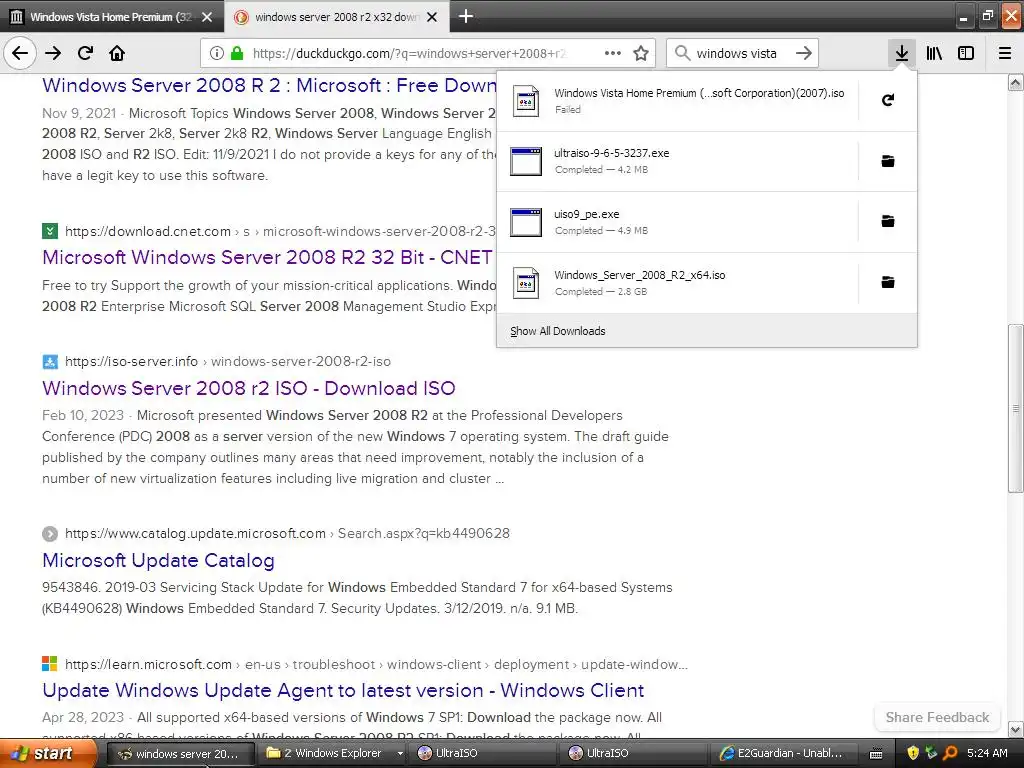Image resolution: width=1024 pixels, height=768 pixels.
Task: Click the catalog.update.microsoft.com result URL
Action: (287, 534)
